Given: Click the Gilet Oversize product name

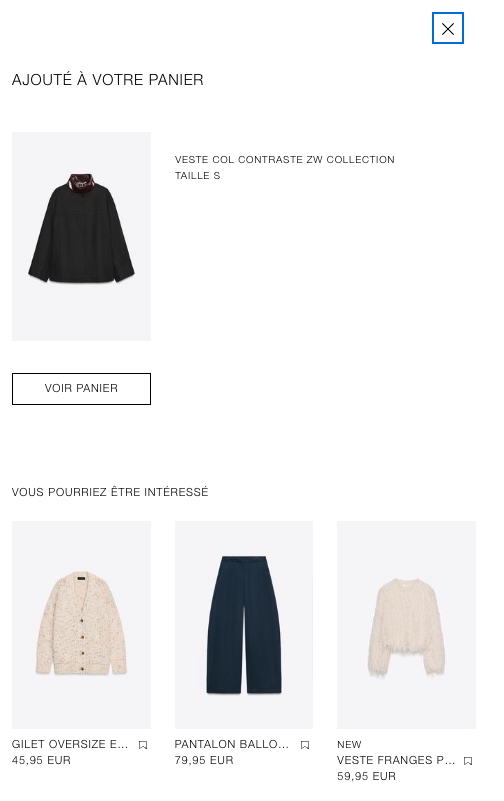Looking at the screenshot, I should pyautogui.click(x=70, y=744).
